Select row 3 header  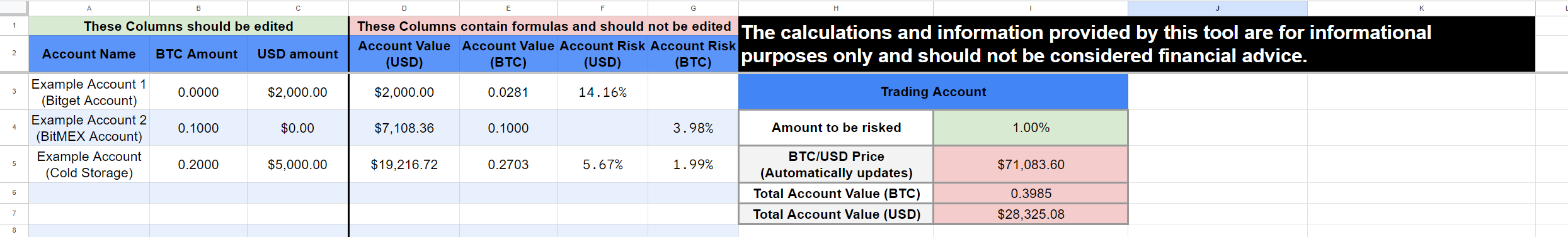tap(14, 92)
